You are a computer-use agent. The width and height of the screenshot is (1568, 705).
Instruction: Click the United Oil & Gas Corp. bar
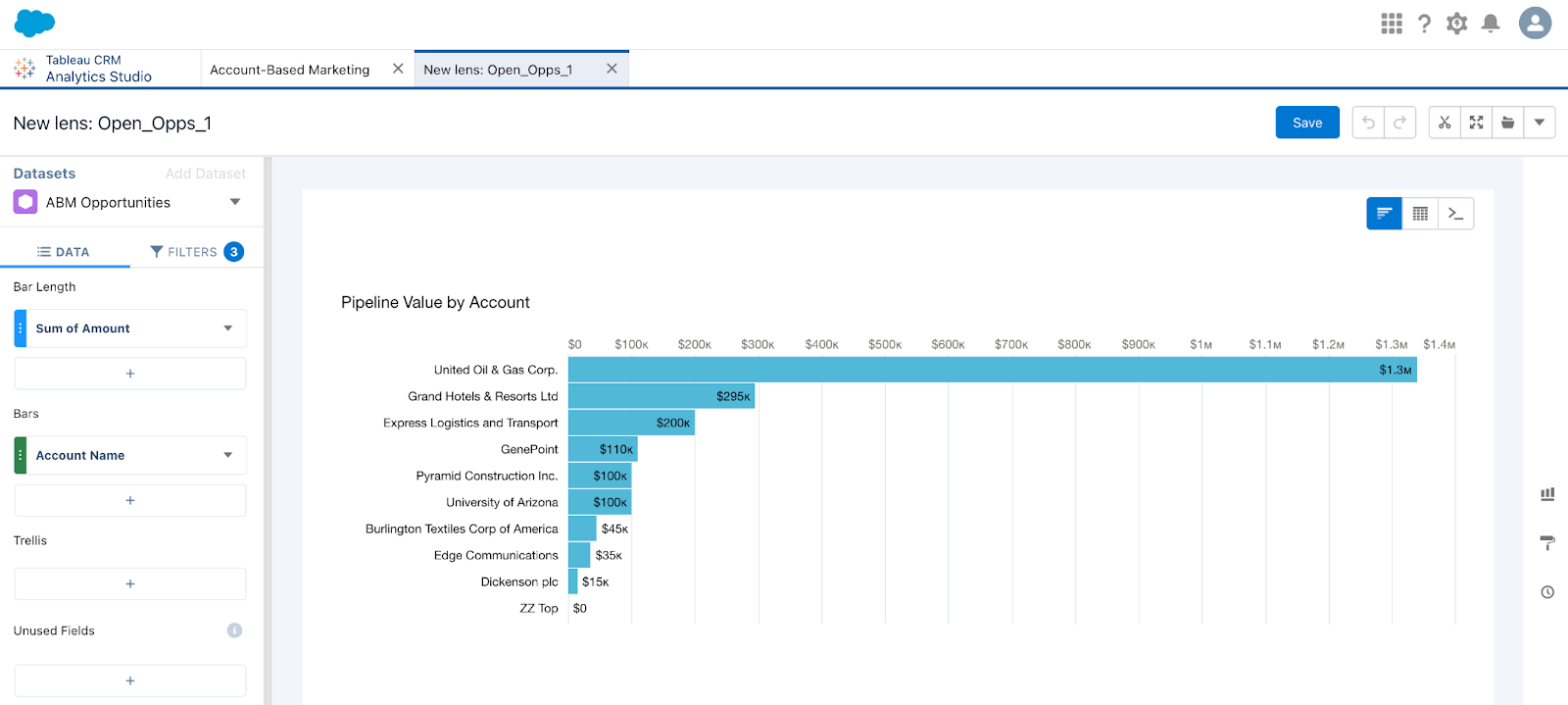click(x=993, y=370)
